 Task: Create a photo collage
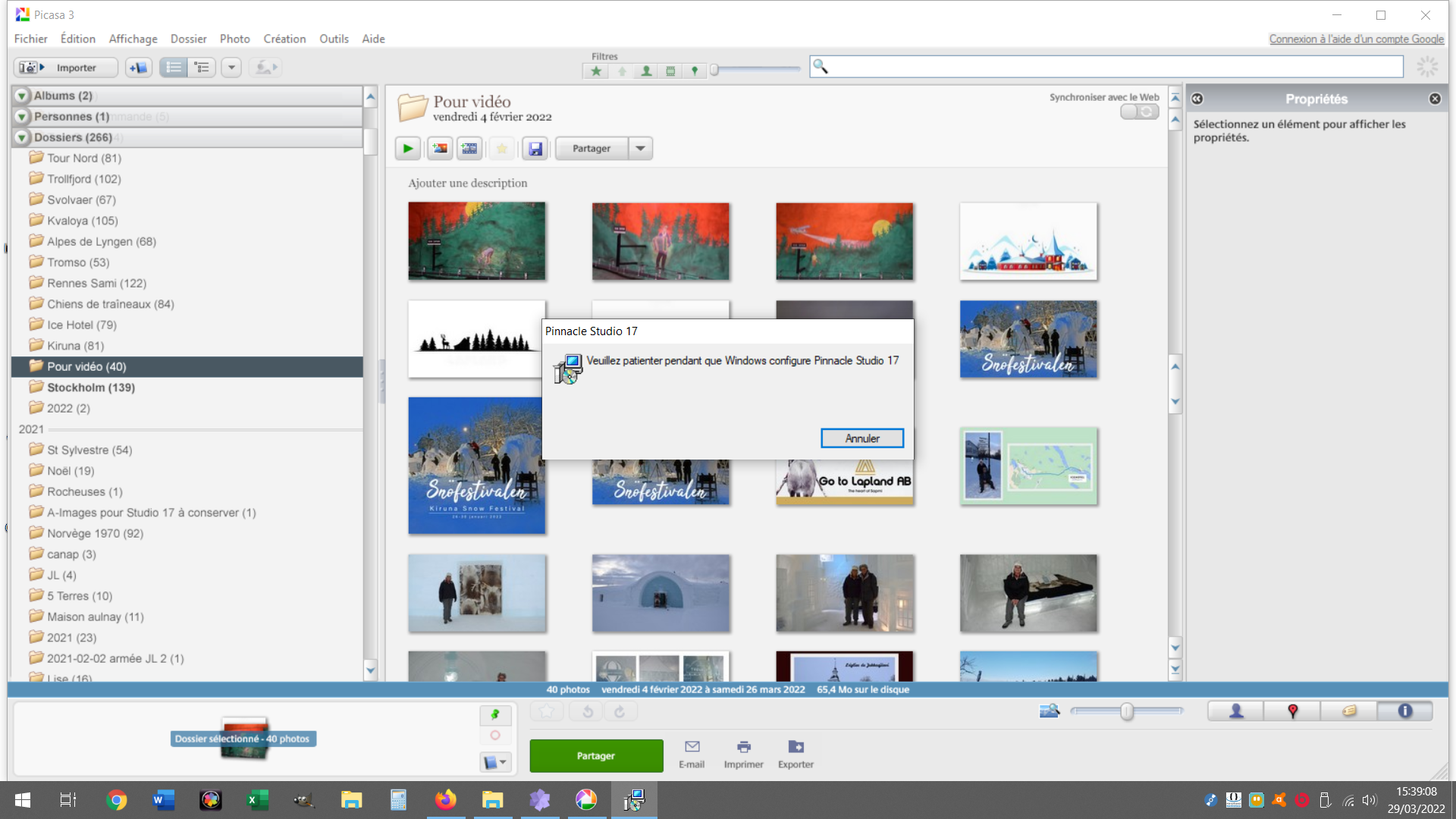pos(439,149)
